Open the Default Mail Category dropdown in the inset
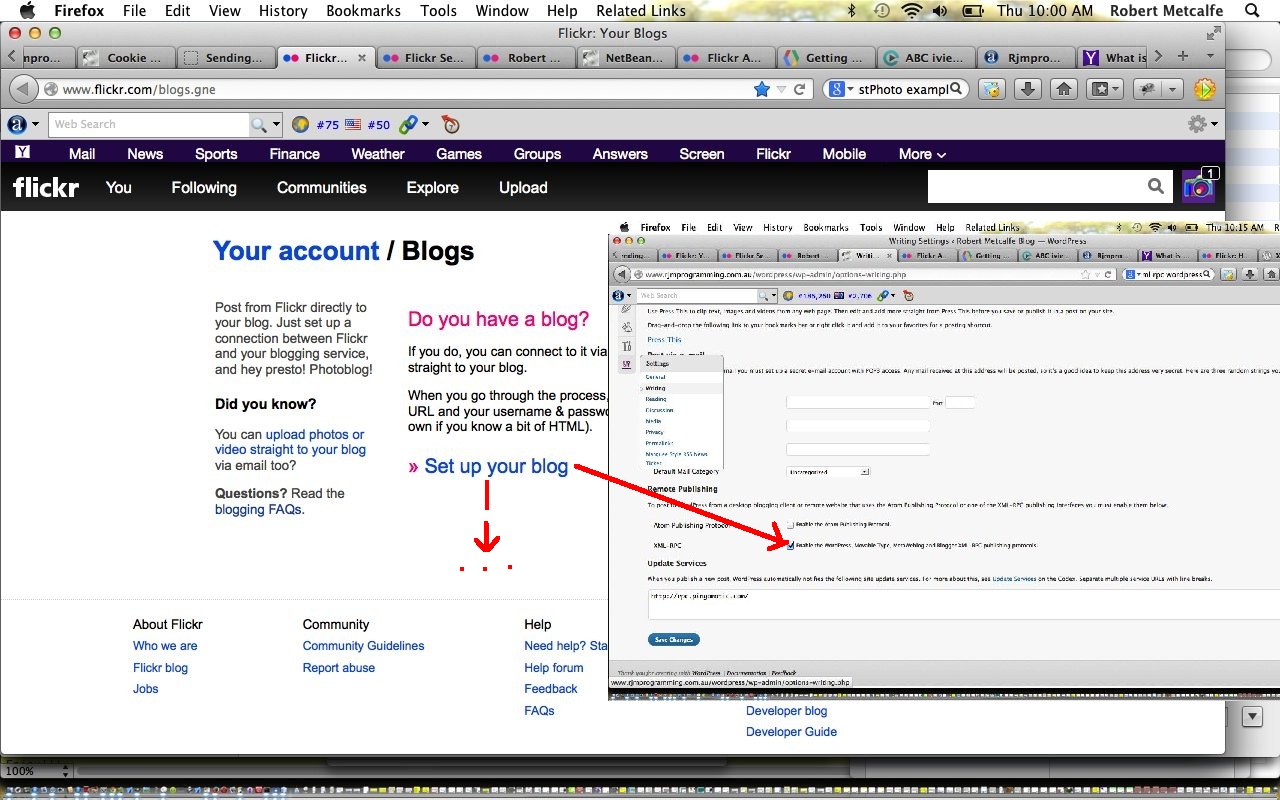The image size is (1280, 800). coord(828,471)
